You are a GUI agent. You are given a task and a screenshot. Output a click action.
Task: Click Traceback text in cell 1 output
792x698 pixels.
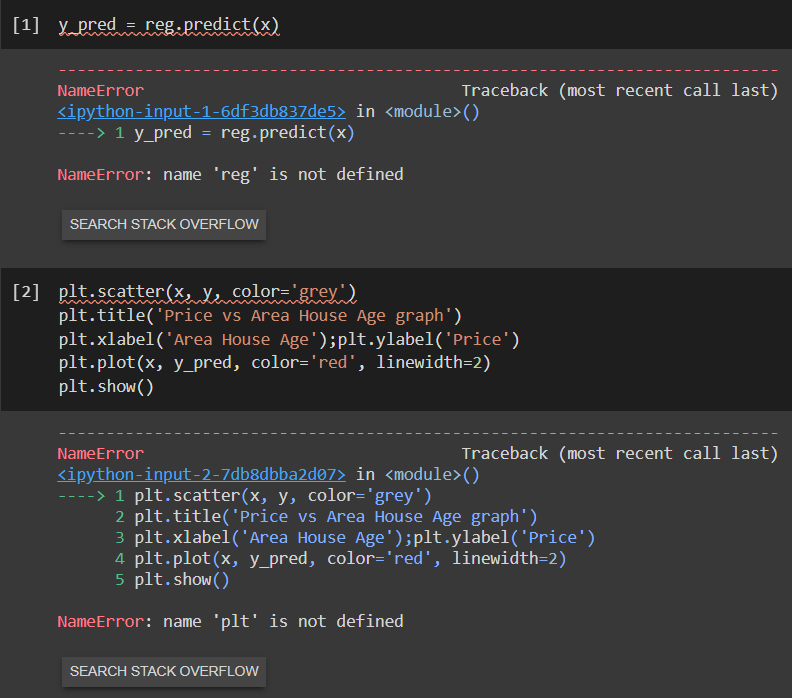[620, 91]
